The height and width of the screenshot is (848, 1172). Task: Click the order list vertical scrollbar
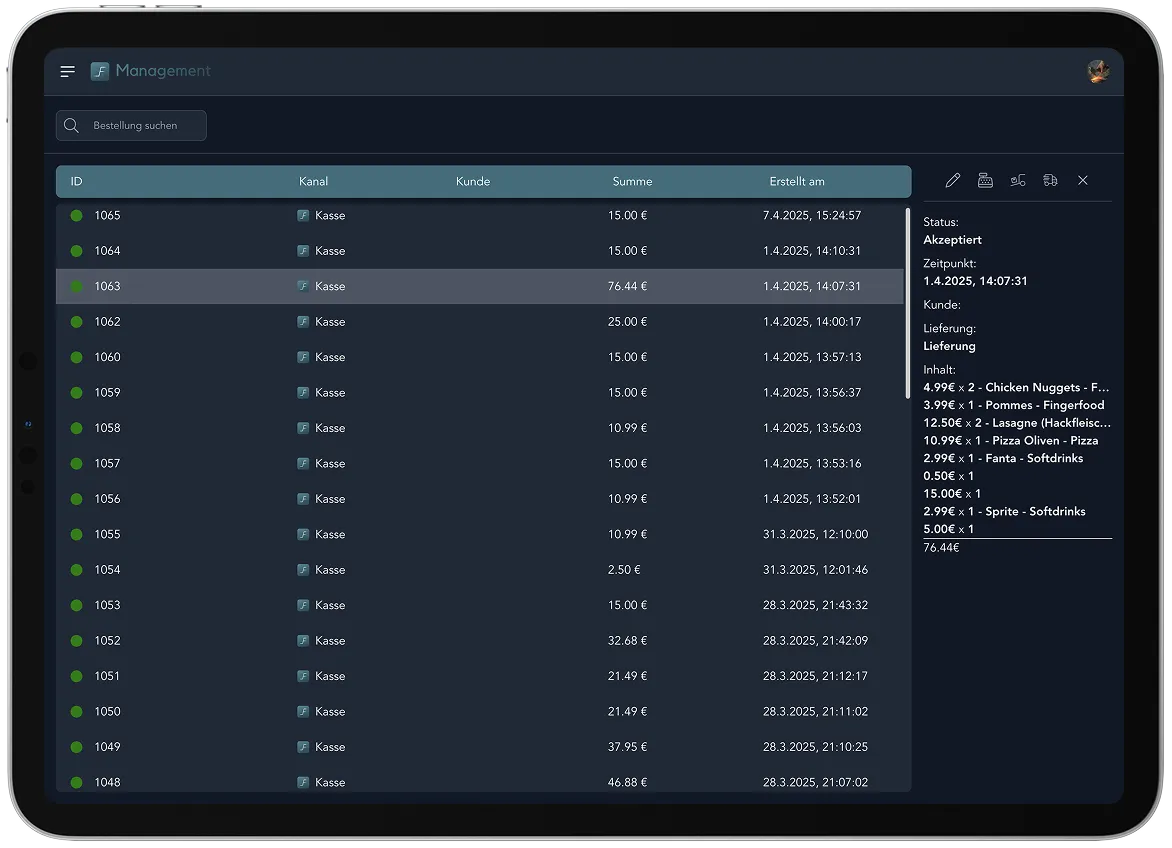908,300
